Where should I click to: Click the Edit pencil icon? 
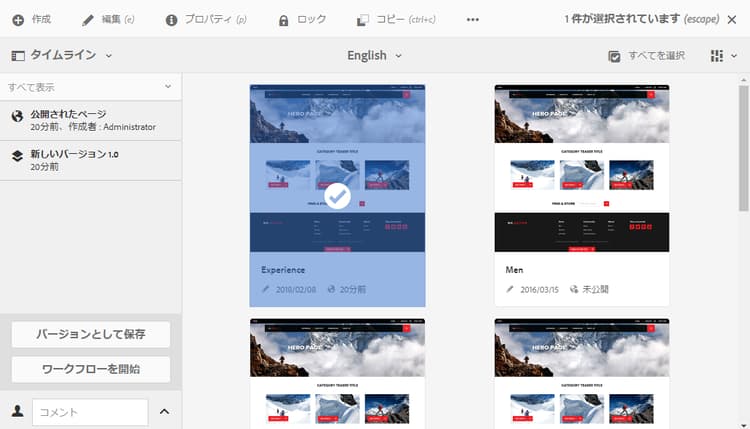click(88, 20)
